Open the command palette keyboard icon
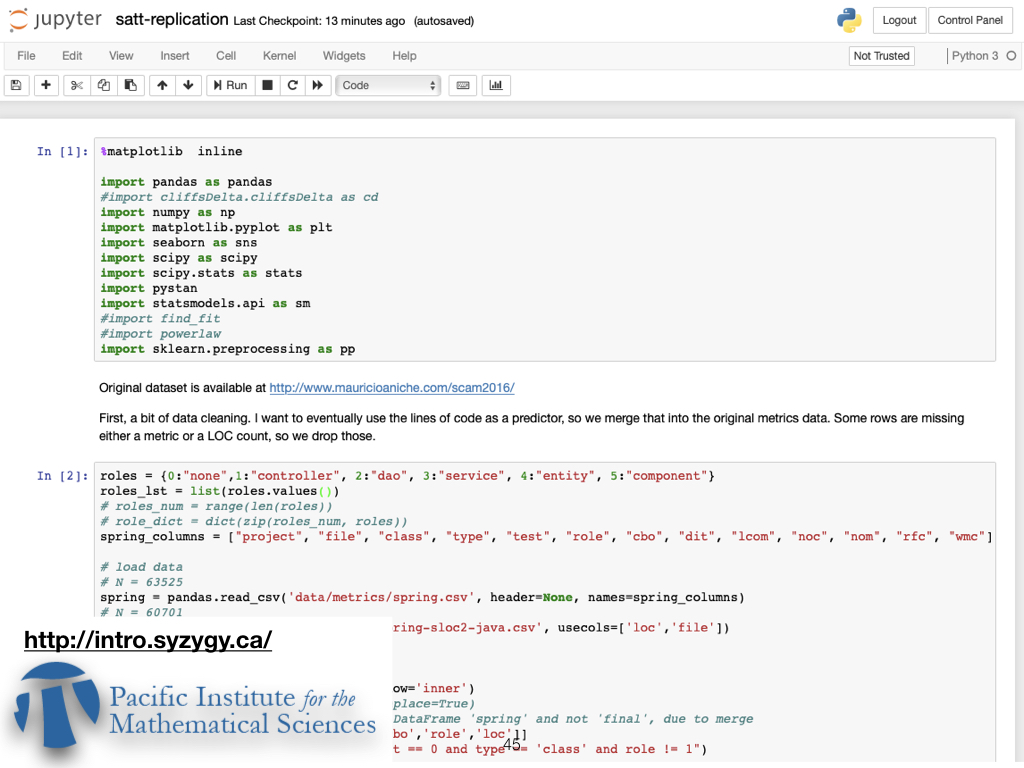1024x768 pixels. pos(462,86)
